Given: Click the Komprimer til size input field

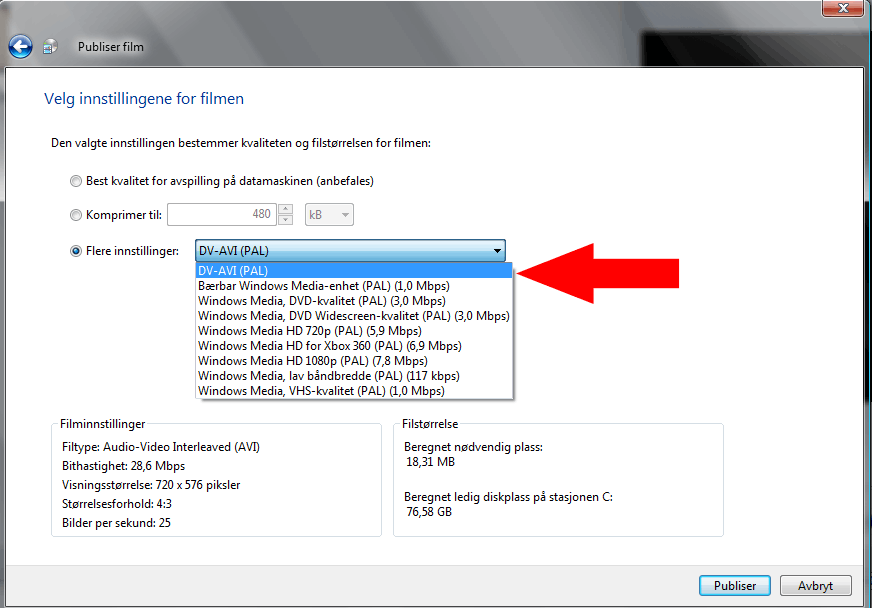Looking at the screenshot, I should coord(222,215).
